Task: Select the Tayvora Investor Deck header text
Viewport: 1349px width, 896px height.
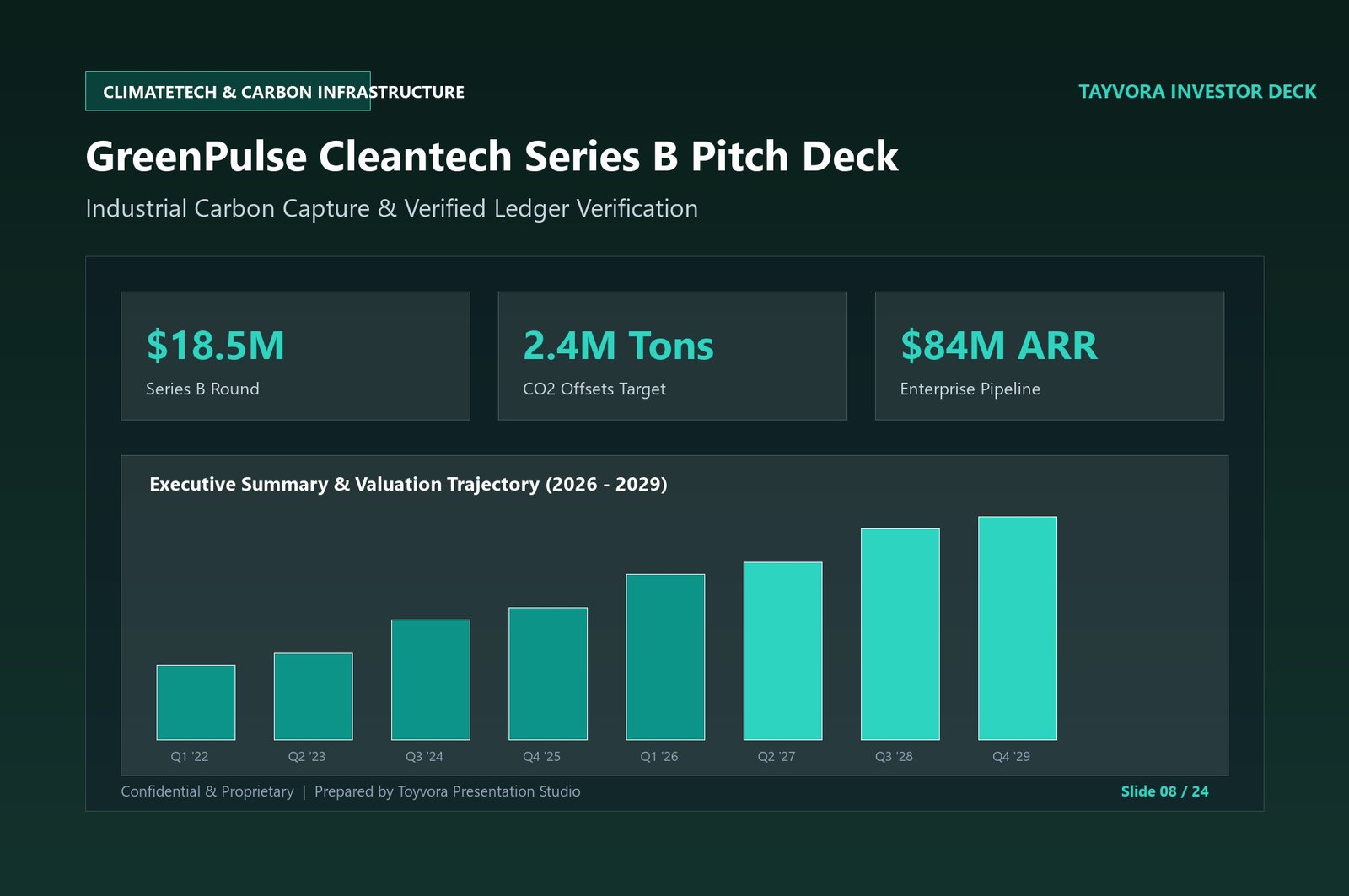Action: coord(1197,91)
